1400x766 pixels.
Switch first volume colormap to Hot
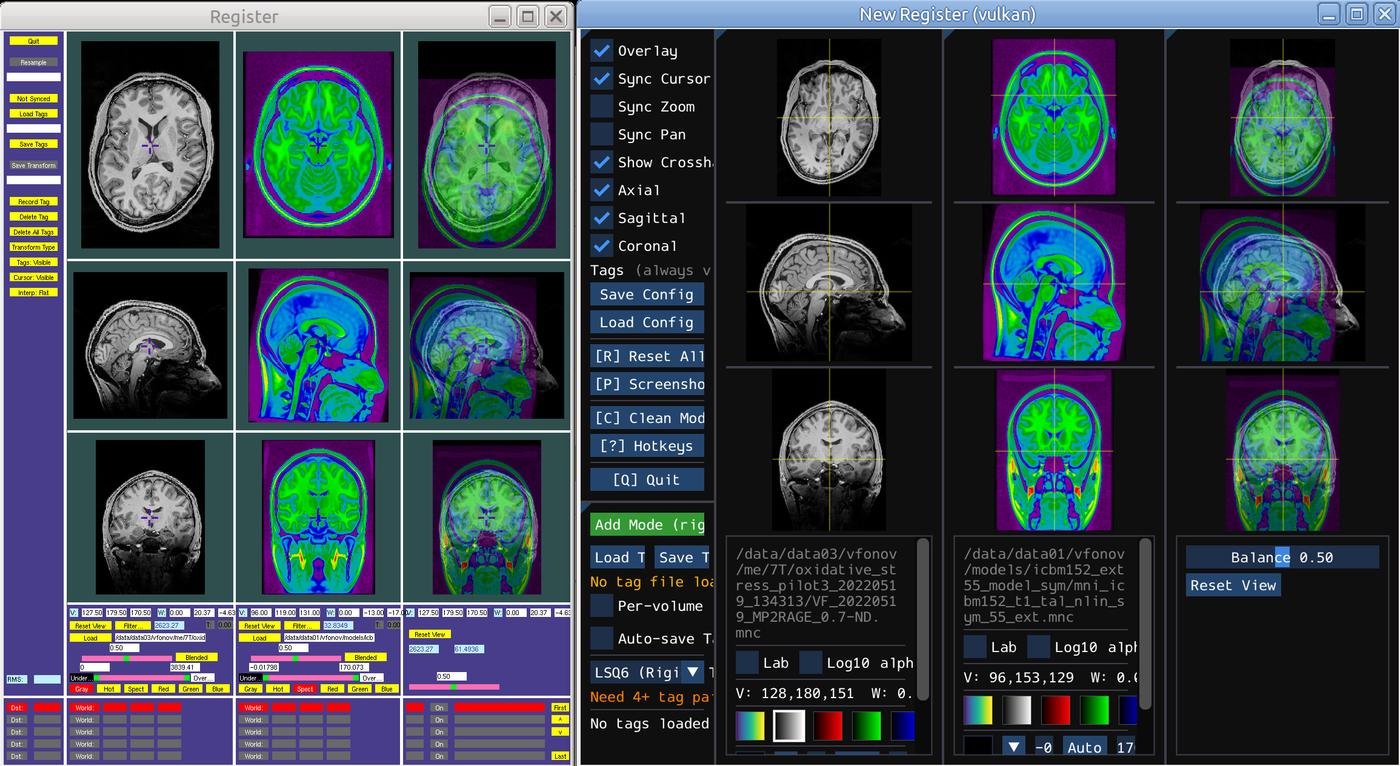108,689
